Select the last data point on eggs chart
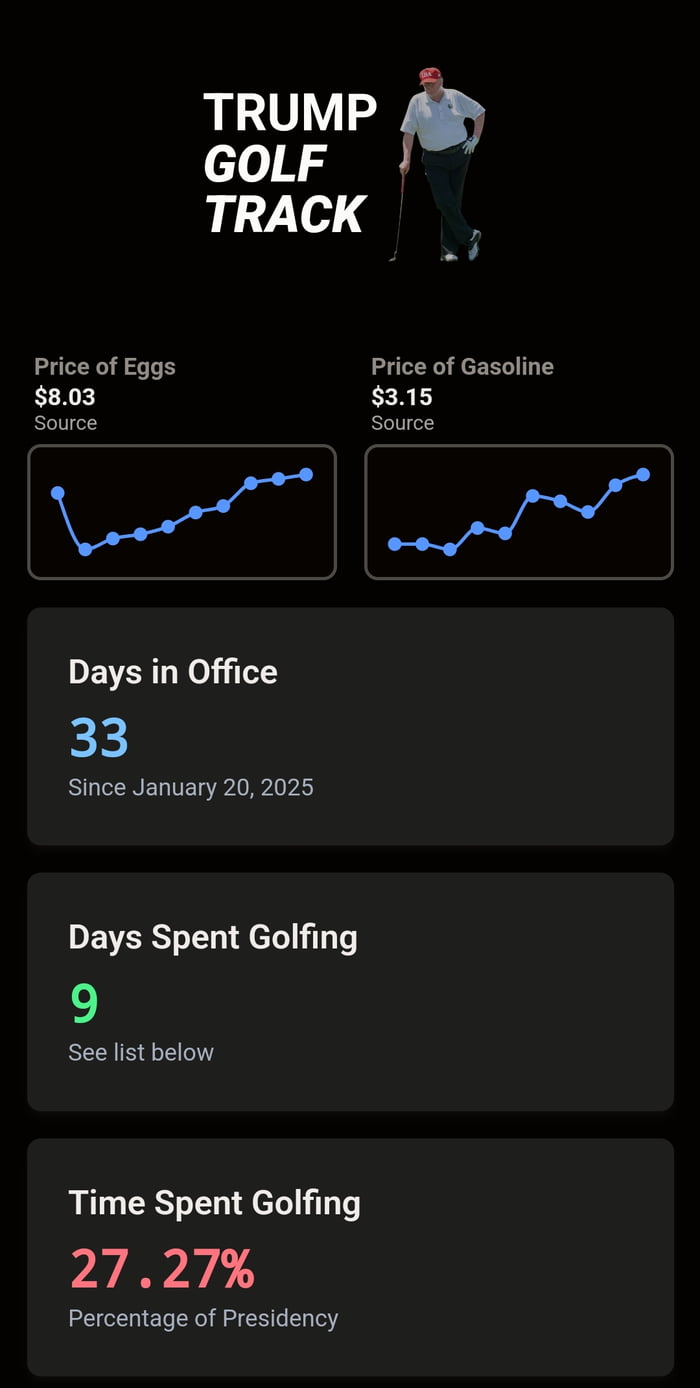The width and height of the screenshot is (700, 1388). [x=306, y=474]
